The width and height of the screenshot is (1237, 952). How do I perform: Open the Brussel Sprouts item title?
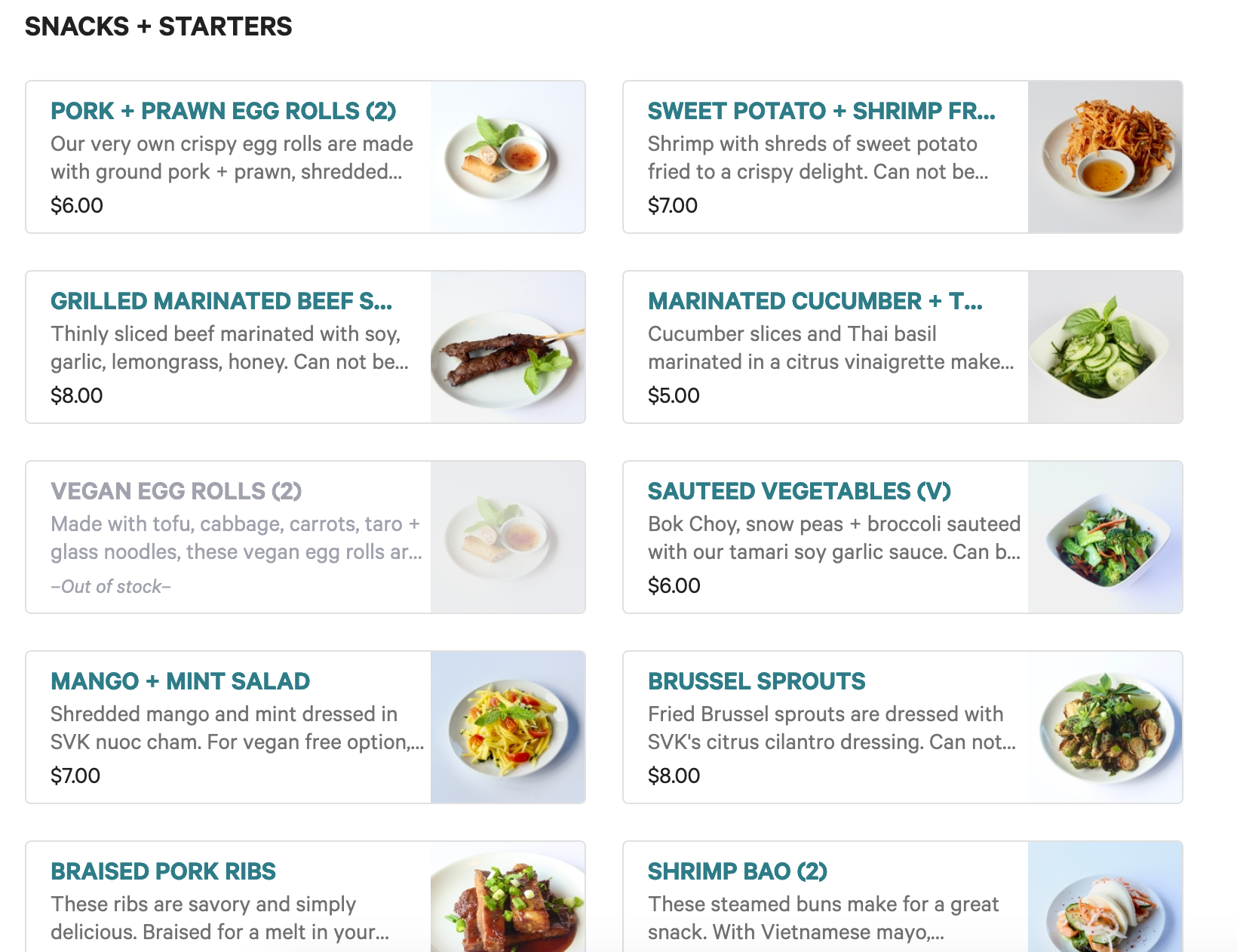757,681
